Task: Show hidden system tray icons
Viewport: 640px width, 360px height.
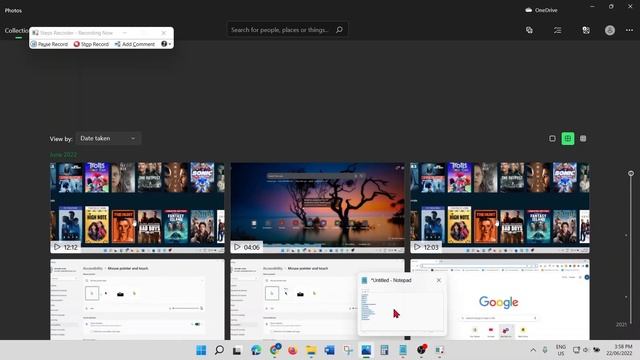Action: click(533, 350)
